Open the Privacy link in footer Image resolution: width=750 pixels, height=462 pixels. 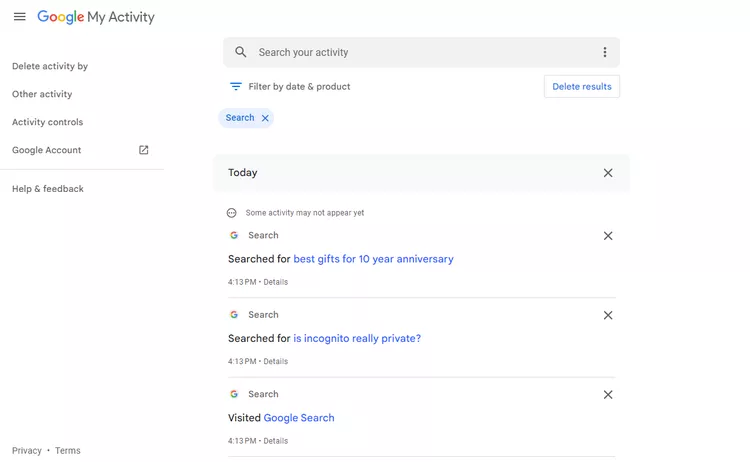pos(27,451)
